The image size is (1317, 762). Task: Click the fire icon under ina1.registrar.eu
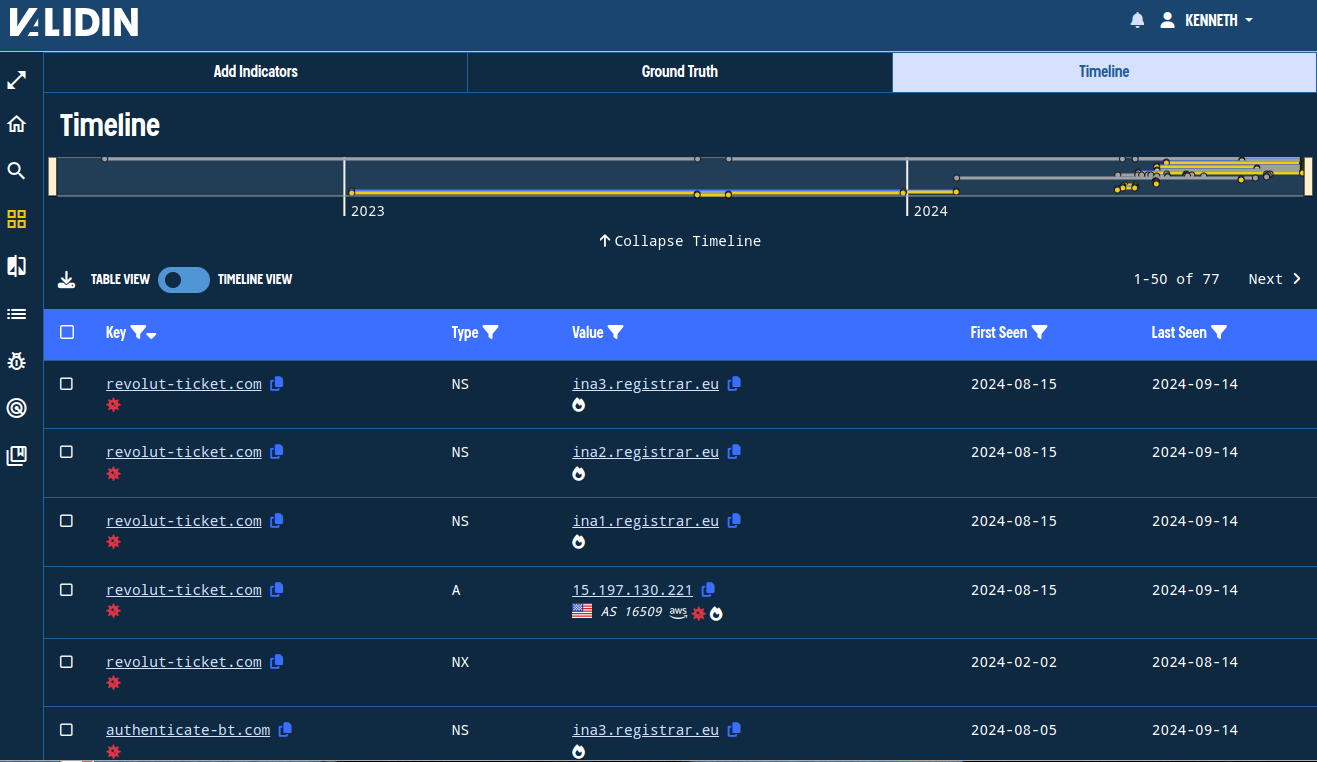578,542
